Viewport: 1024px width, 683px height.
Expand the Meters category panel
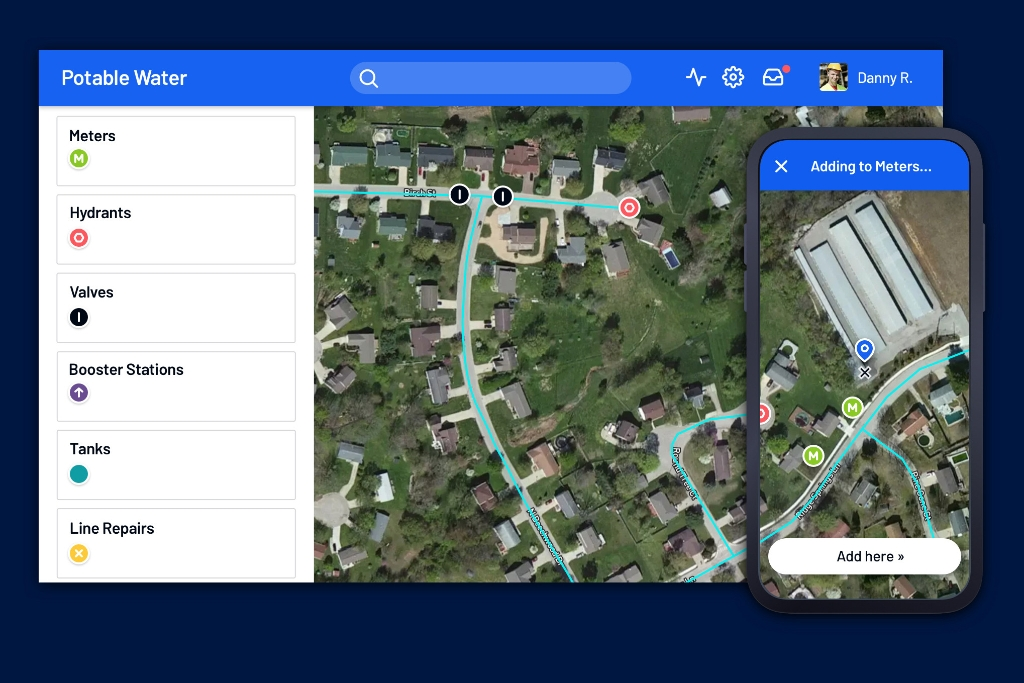176,150
